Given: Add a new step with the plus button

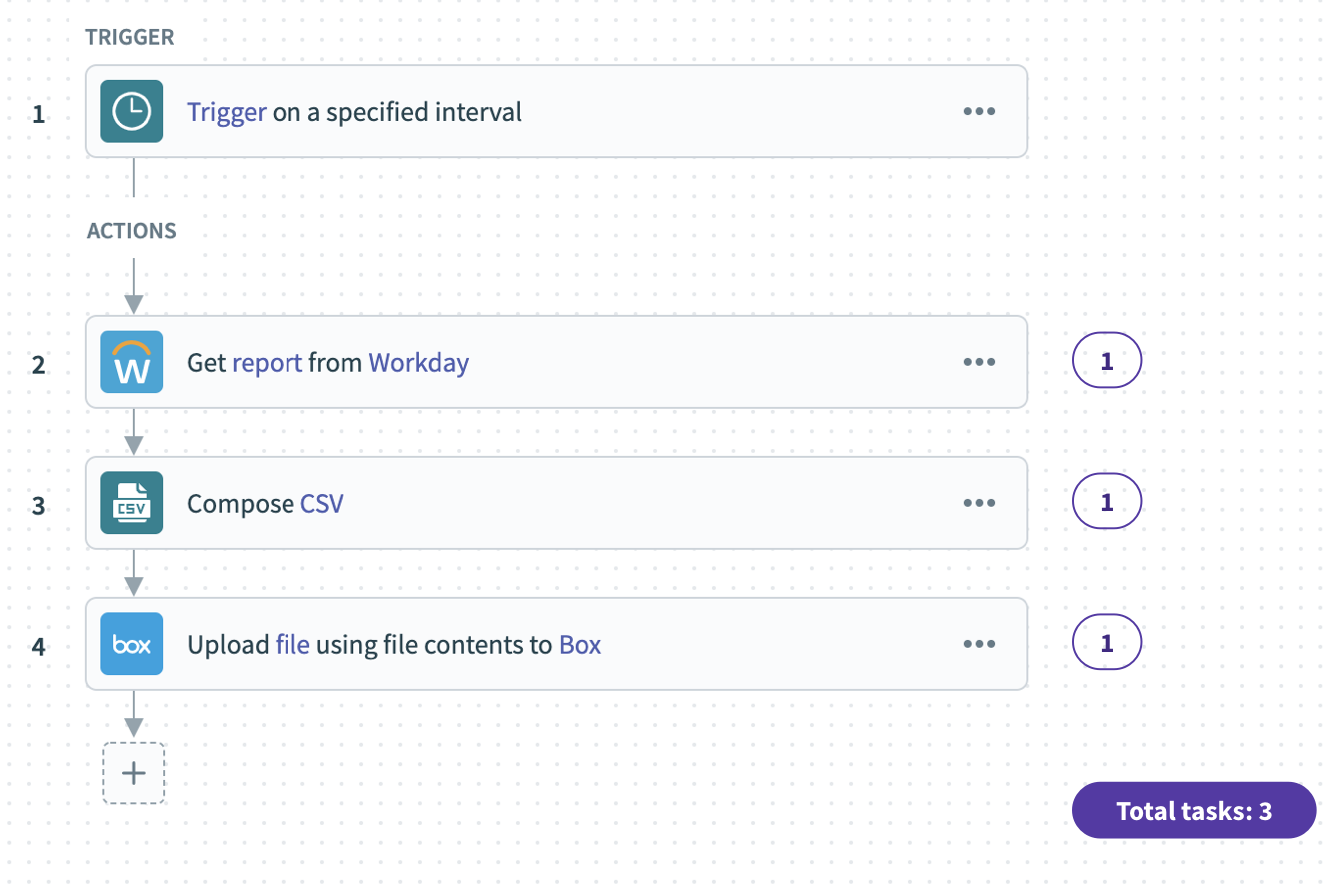Looking at the screenshot, I should pyautogui.click(x=133, y=772).
